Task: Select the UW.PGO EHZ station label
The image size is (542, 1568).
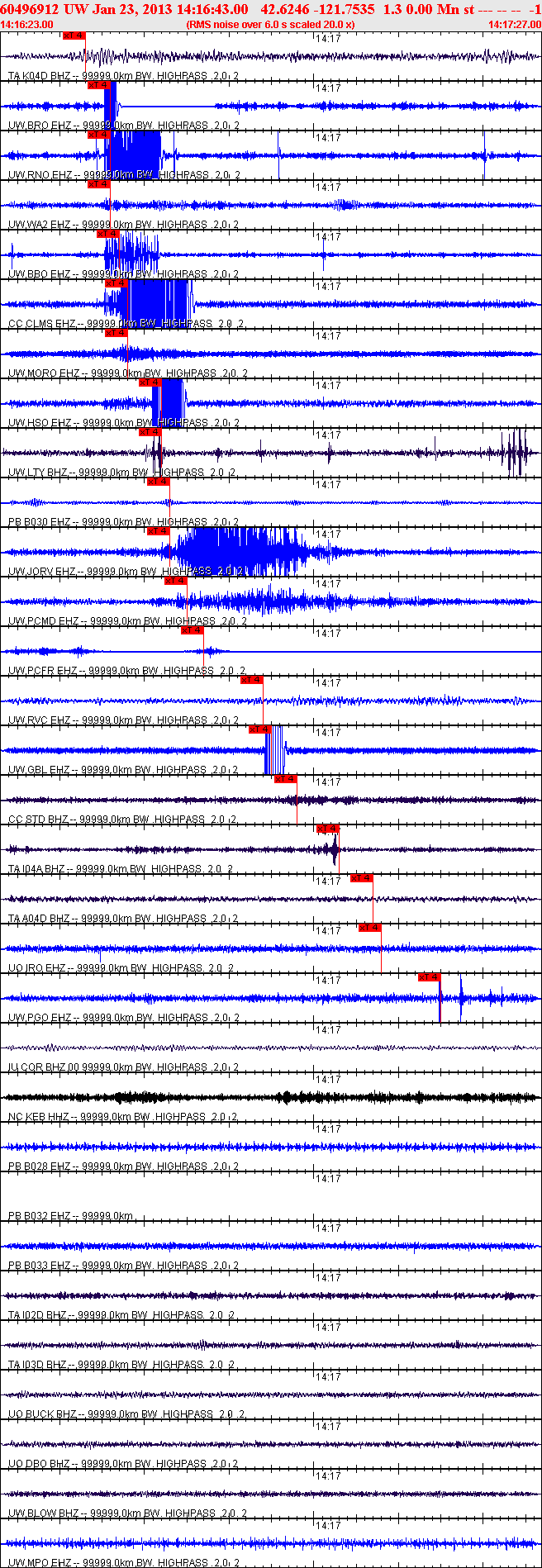Action: click(x=39, y=1018)
